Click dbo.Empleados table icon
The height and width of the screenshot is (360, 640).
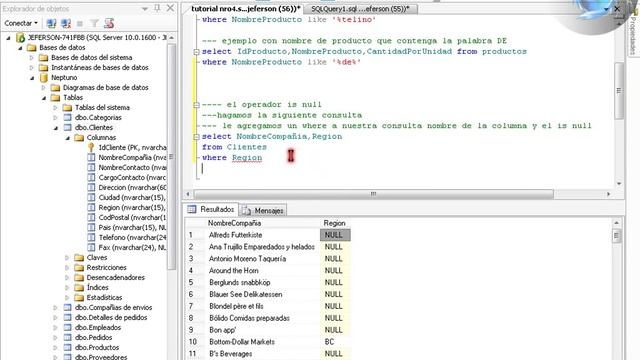click(68, 327)
